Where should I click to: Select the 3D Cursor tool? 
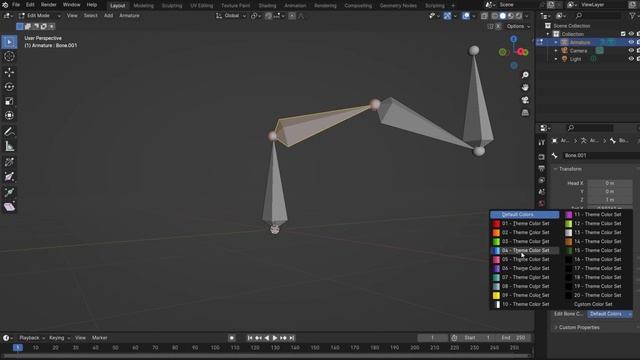click(9, 56)
